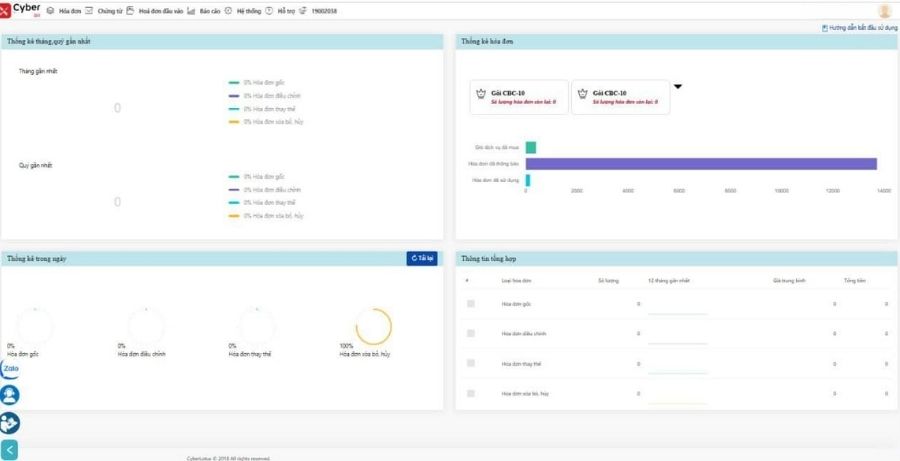This screenshot has width=900, height=461.
Task: Click the Cyber logo in the header
Action: point(21,9)
